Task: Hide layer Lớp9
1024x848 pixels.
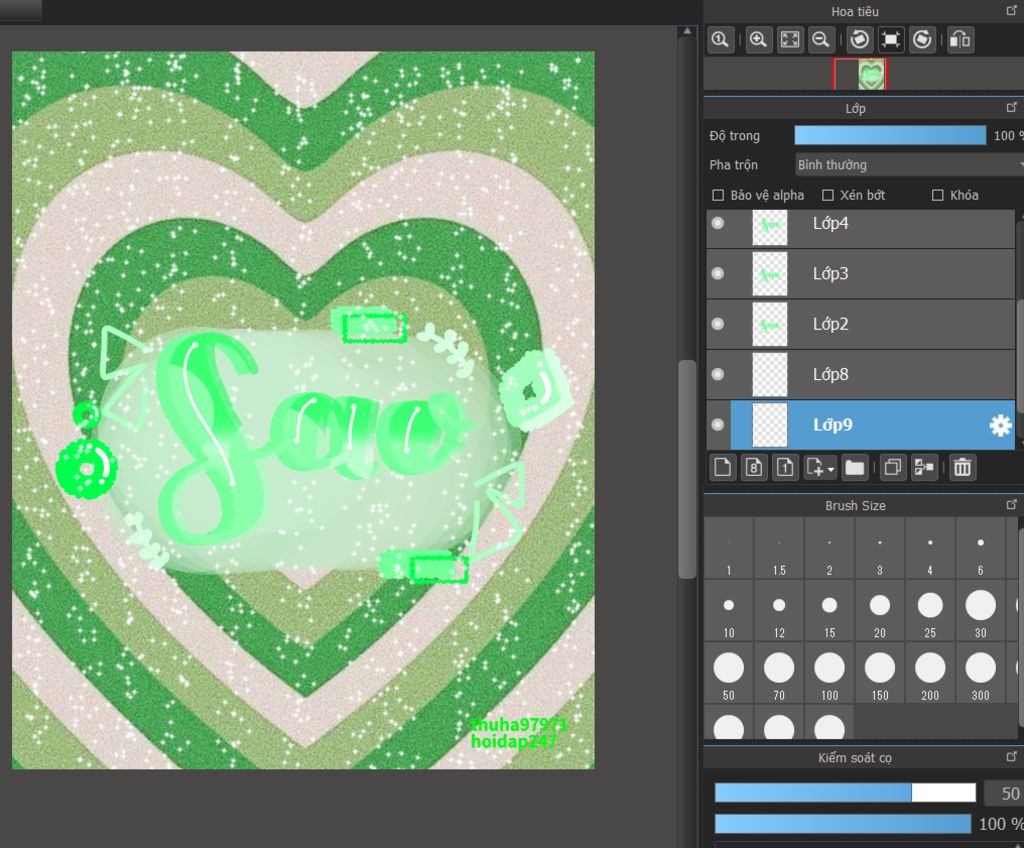Action: pyautogui.click(x=718, y=425)
